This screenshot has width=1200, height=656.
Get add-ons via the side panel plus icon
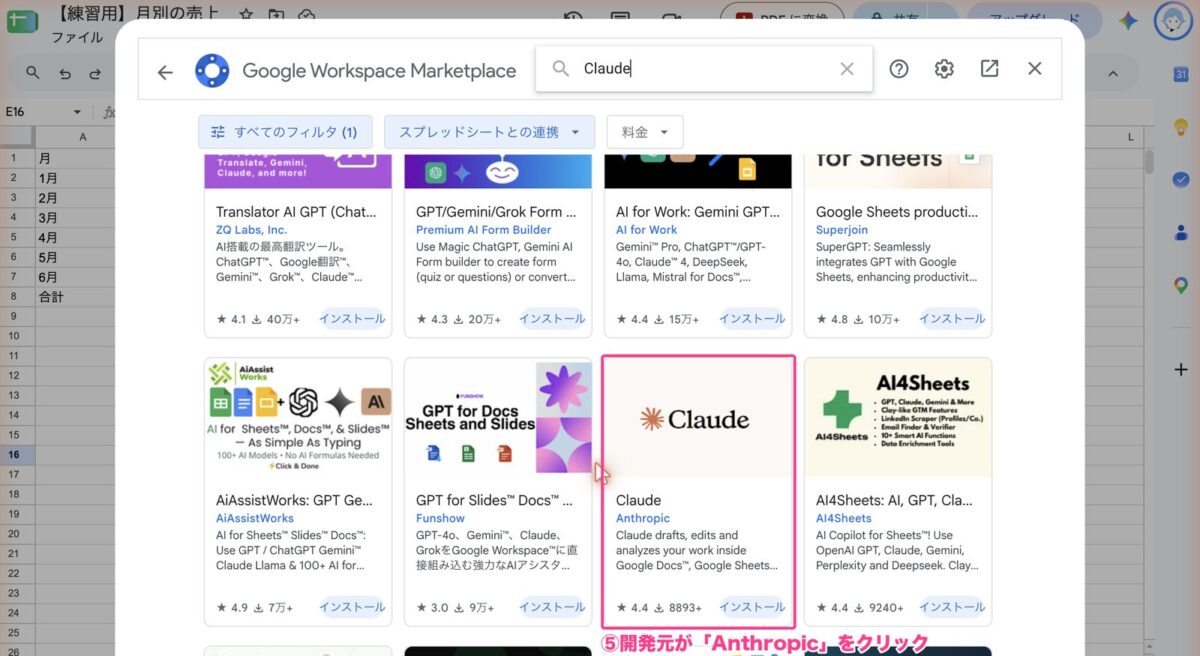pos(1180,369)
